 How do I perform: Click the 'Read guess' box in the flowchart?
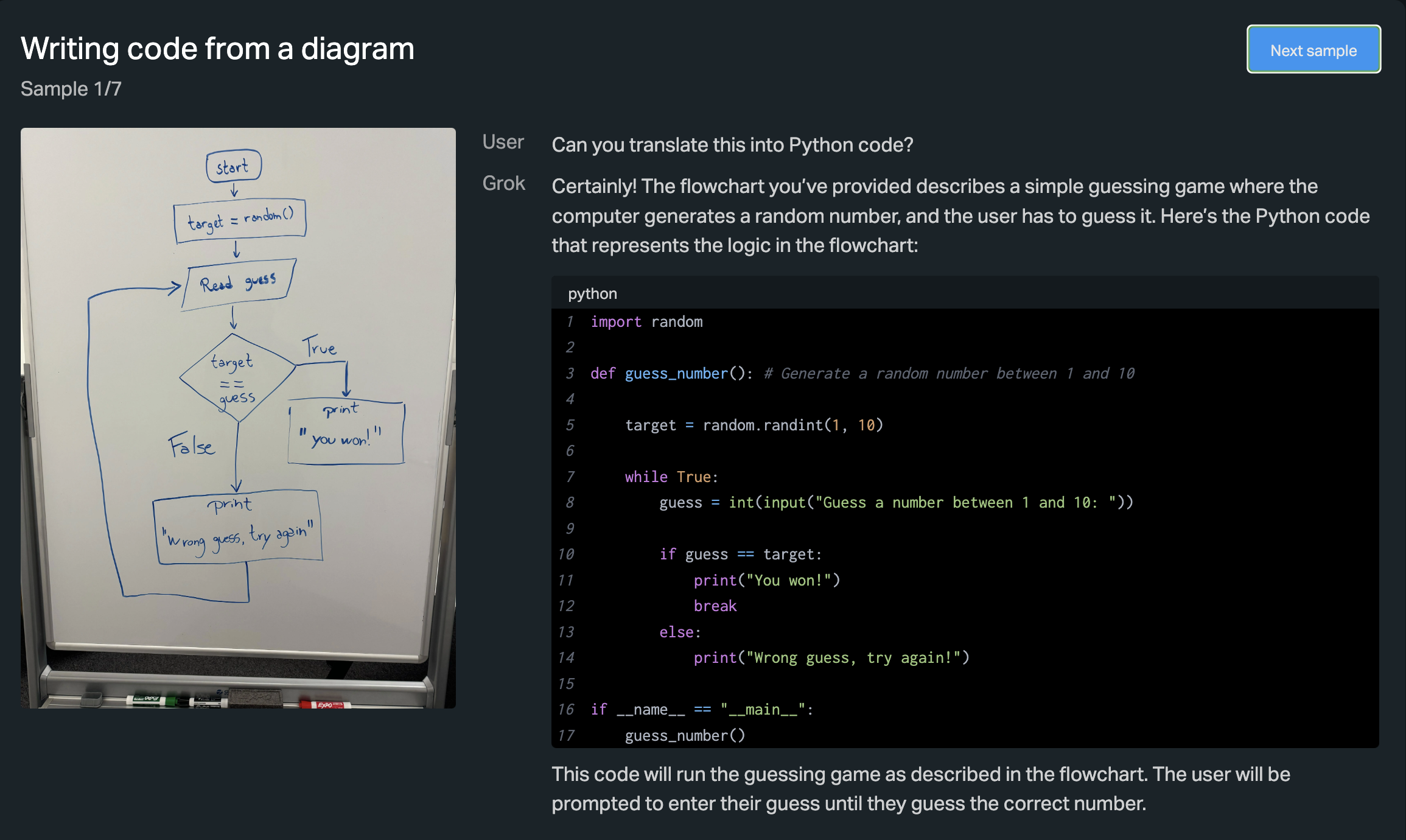(239, 284)
